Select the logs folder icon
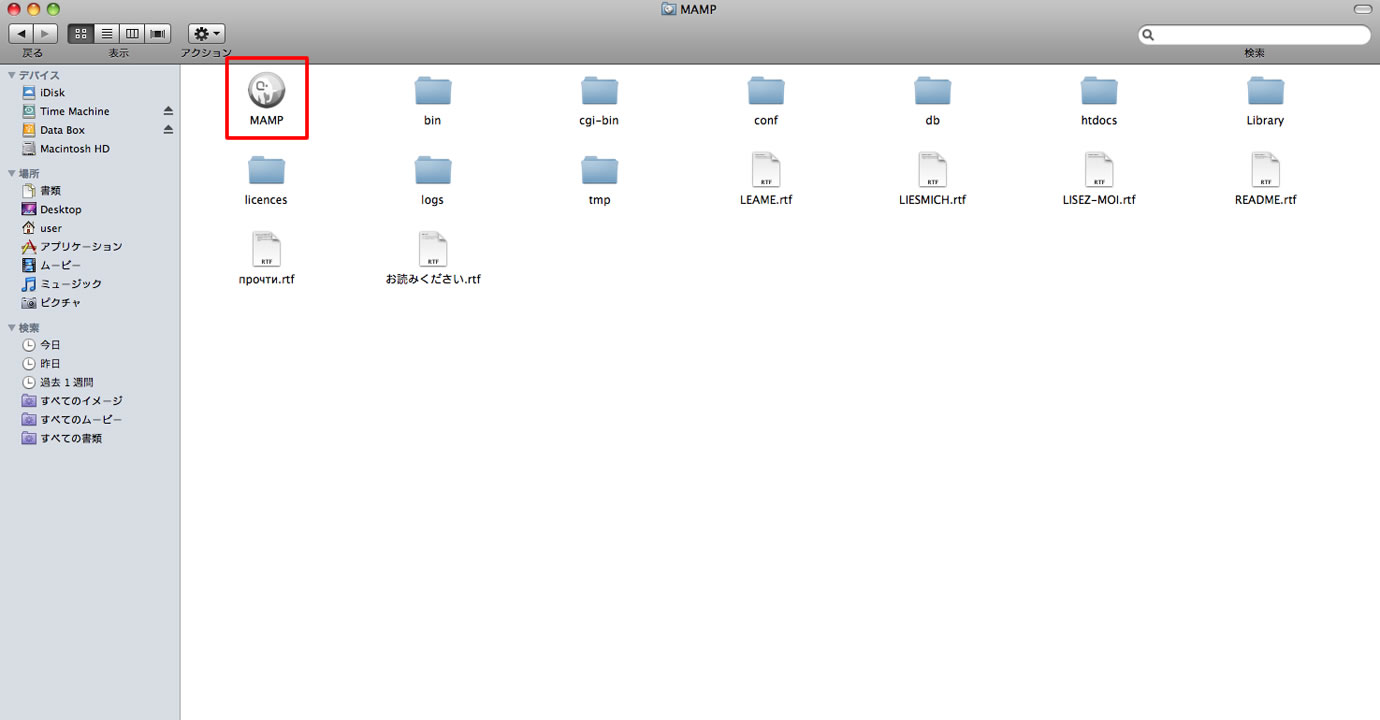This screenshot has width=1380, height=720. [x=433, y=171]
